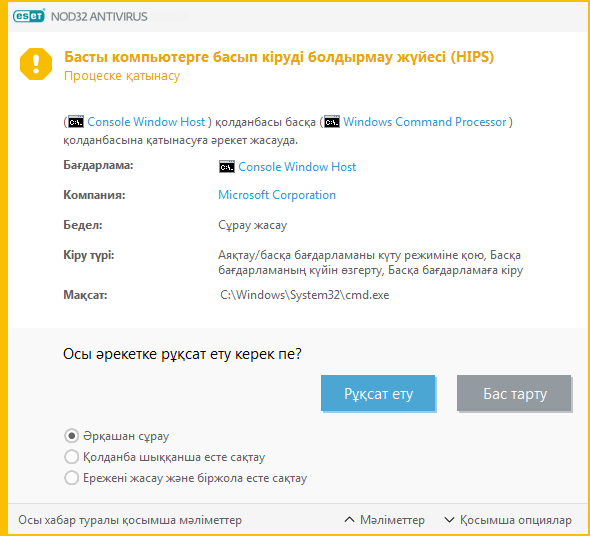This screenshot has height=536, width=590.
Task: Click the Бас тарту deny button
Action: coord(514,393)
